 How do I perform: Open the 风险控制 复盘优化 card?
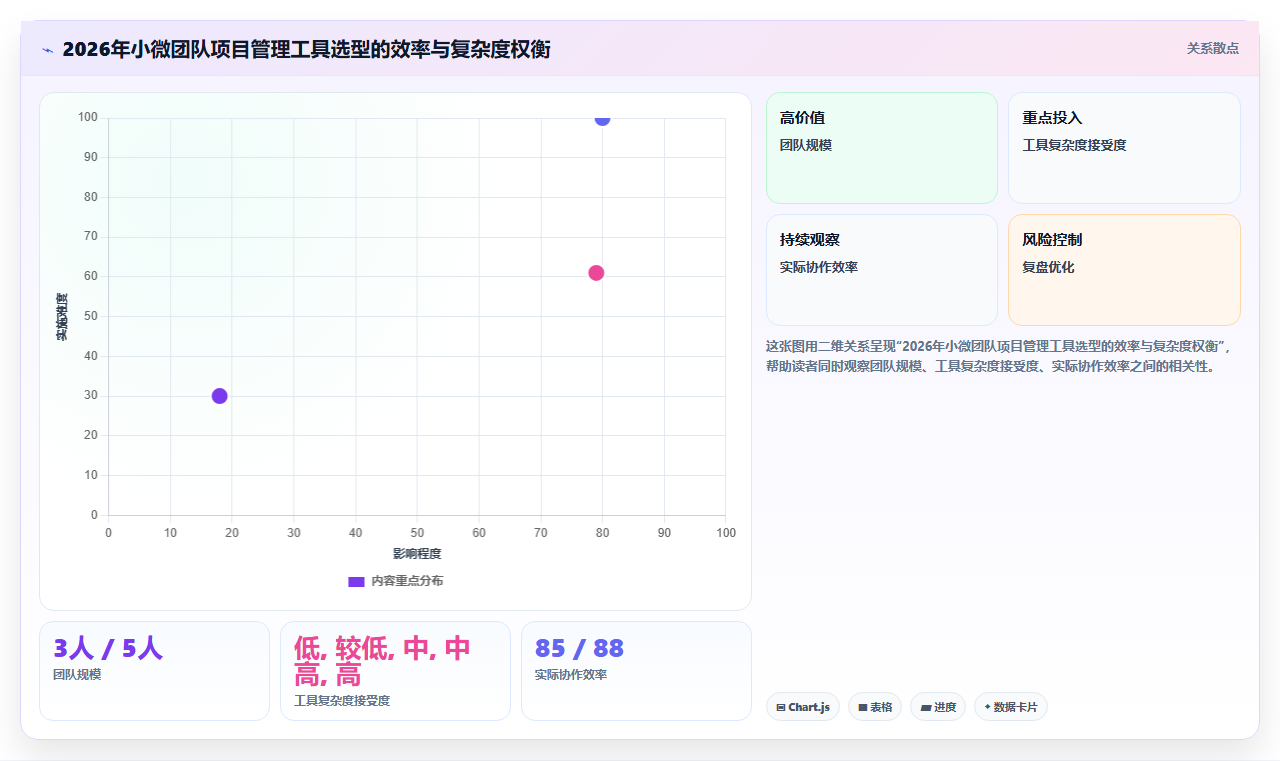pyautogui.click(x=1124, y=270)
